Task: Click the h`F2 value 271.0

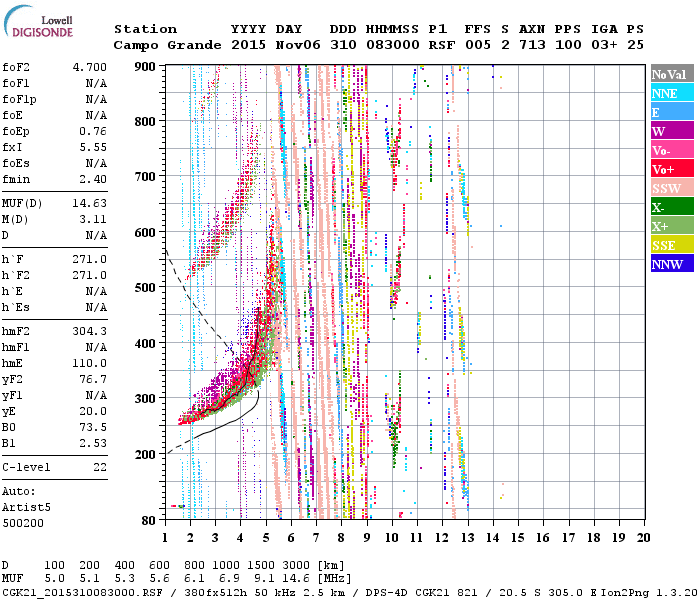Action: coord(90,275)
